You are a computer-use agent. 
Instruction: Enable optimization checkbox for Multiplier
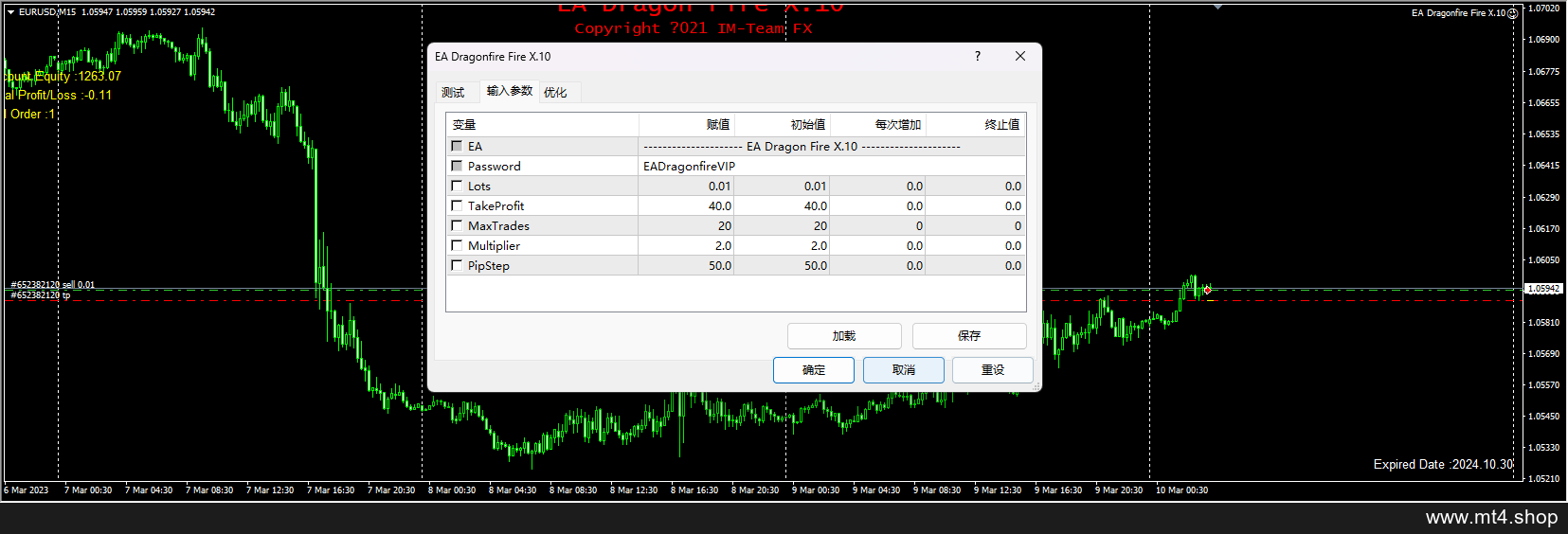tap(457, 245)
